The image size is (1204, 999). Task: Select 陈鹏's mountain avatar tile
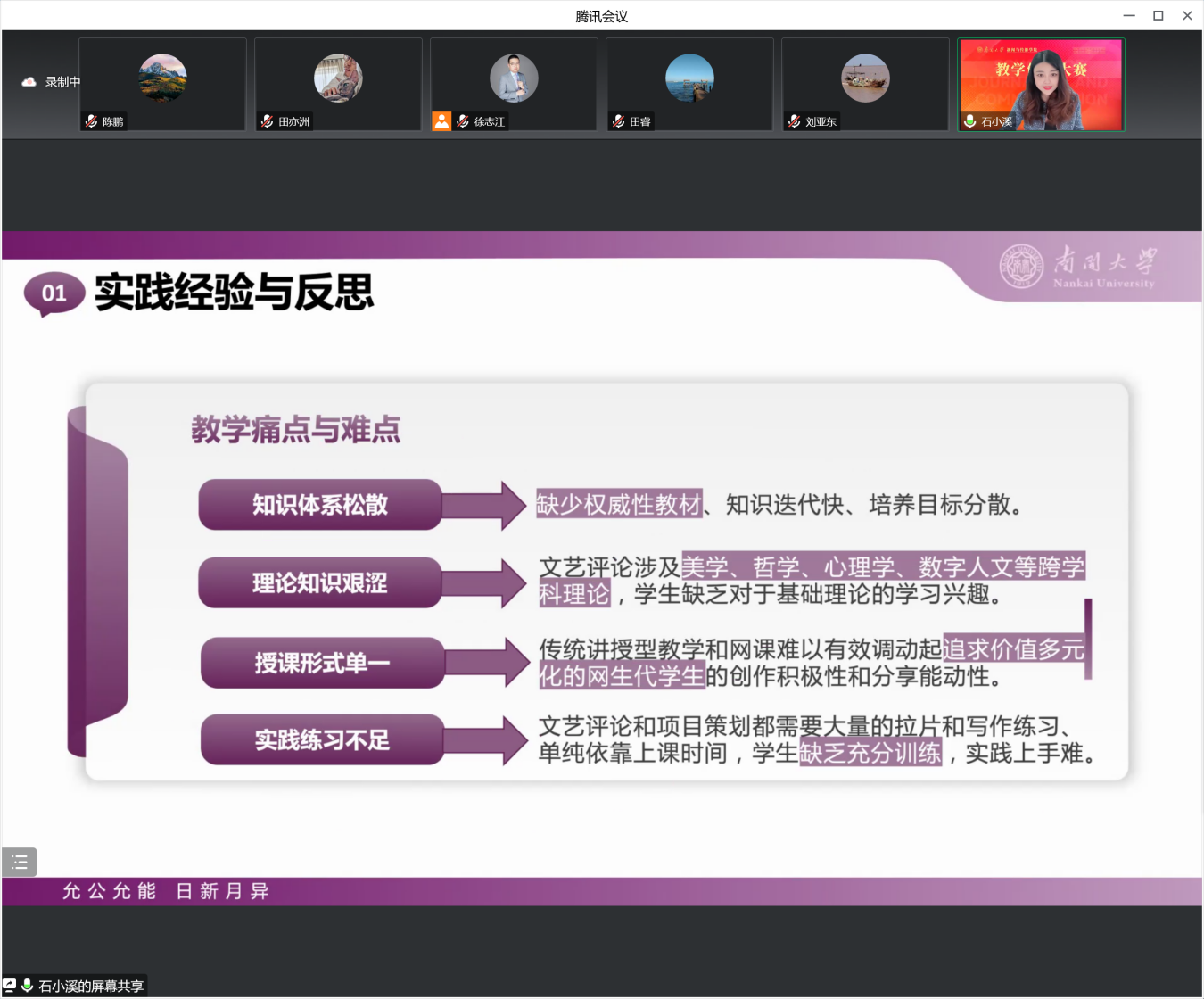162,78
